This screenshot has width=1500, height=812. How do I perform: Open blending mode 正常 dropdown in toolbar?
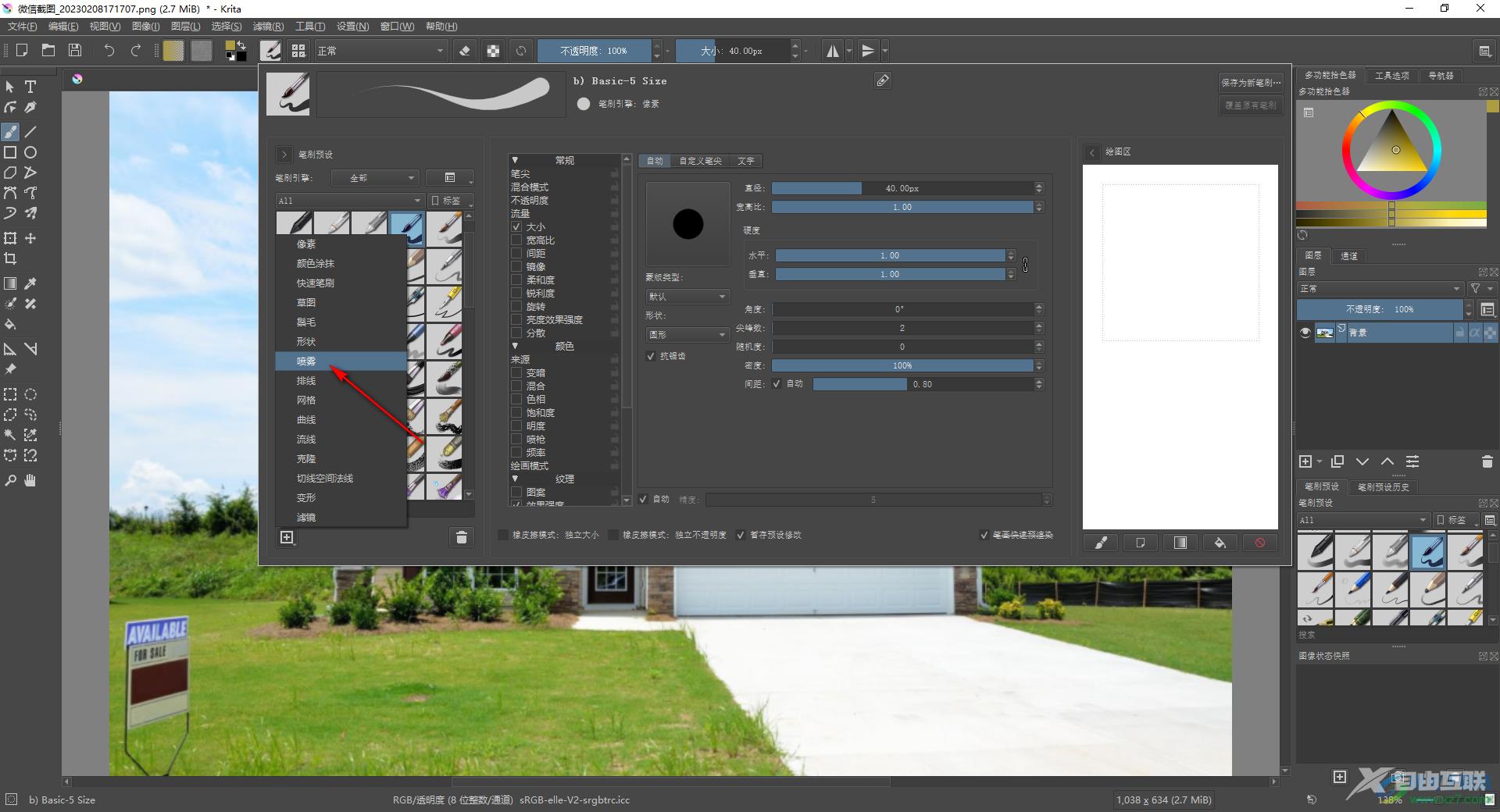pyautogui.click(x=380, y=51)
